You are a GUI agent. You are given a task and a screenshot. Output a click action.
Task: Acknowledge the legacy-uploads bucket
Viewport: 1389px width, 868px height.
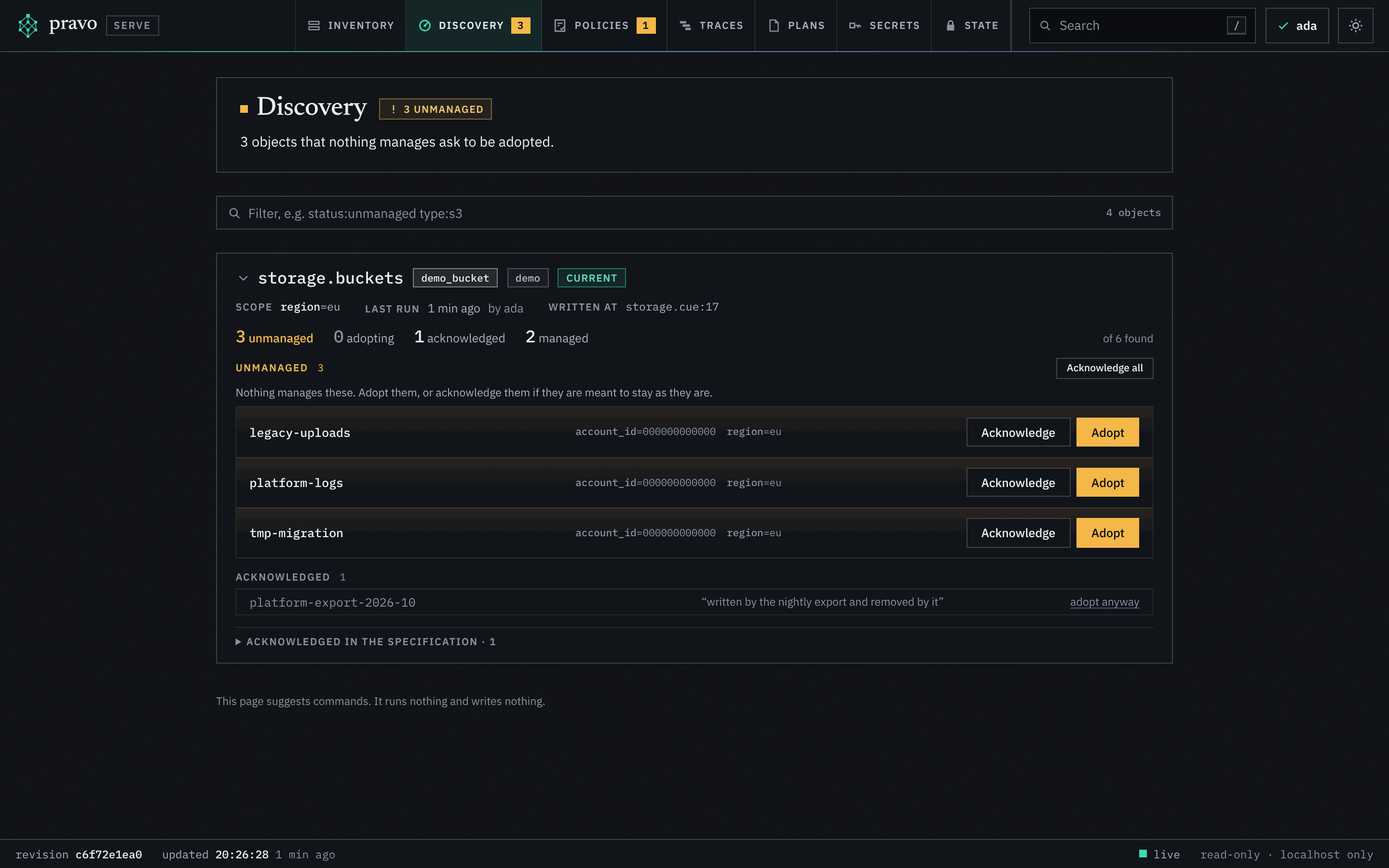click(x=1018, y=432)
